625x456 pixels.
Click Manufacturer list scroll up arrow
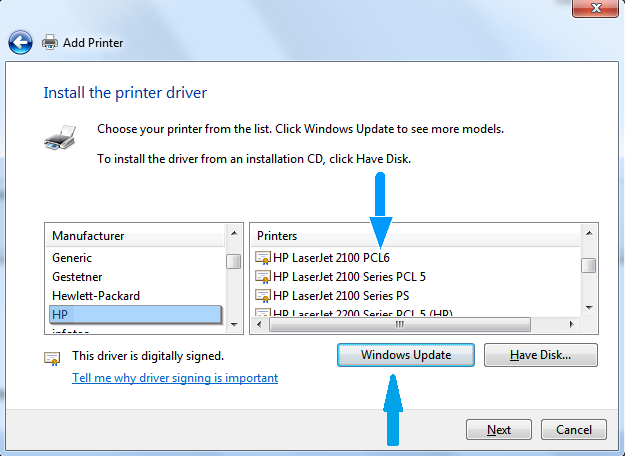pyautogui.click(x=234, y=233)
